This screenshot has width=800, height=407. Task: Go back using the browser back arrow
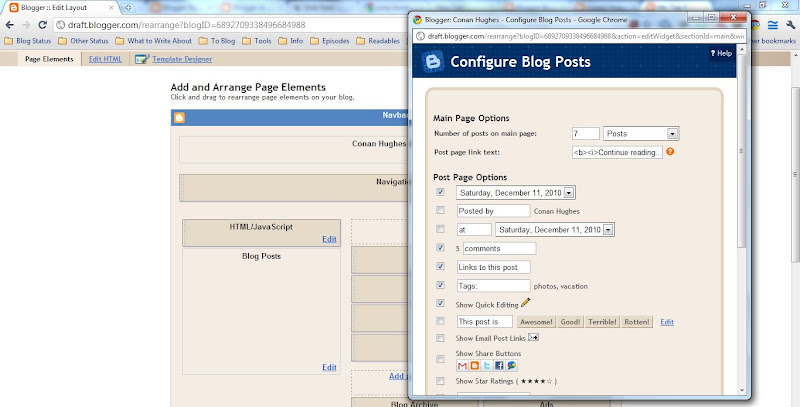[10, 25]
